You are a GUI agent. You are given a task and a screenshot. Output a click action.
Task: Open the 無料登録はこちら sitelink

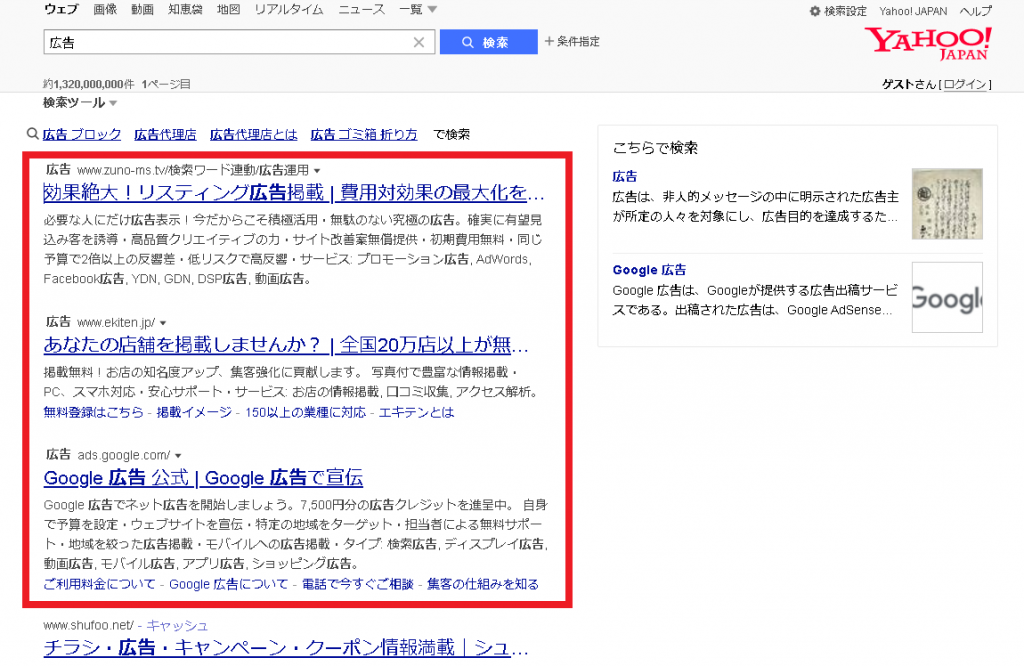click(93, 412)
